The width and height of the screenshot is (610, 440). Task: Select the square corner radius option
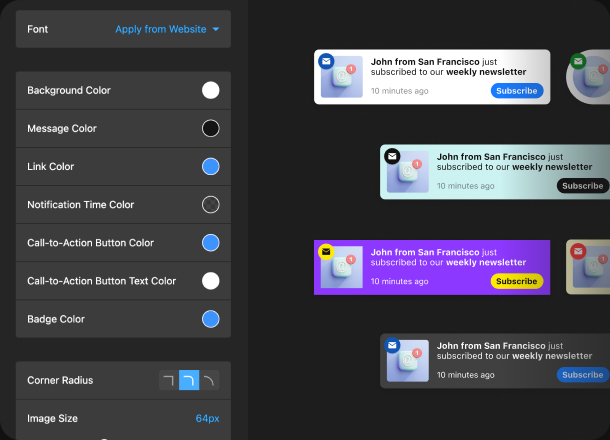pos(169,381)
